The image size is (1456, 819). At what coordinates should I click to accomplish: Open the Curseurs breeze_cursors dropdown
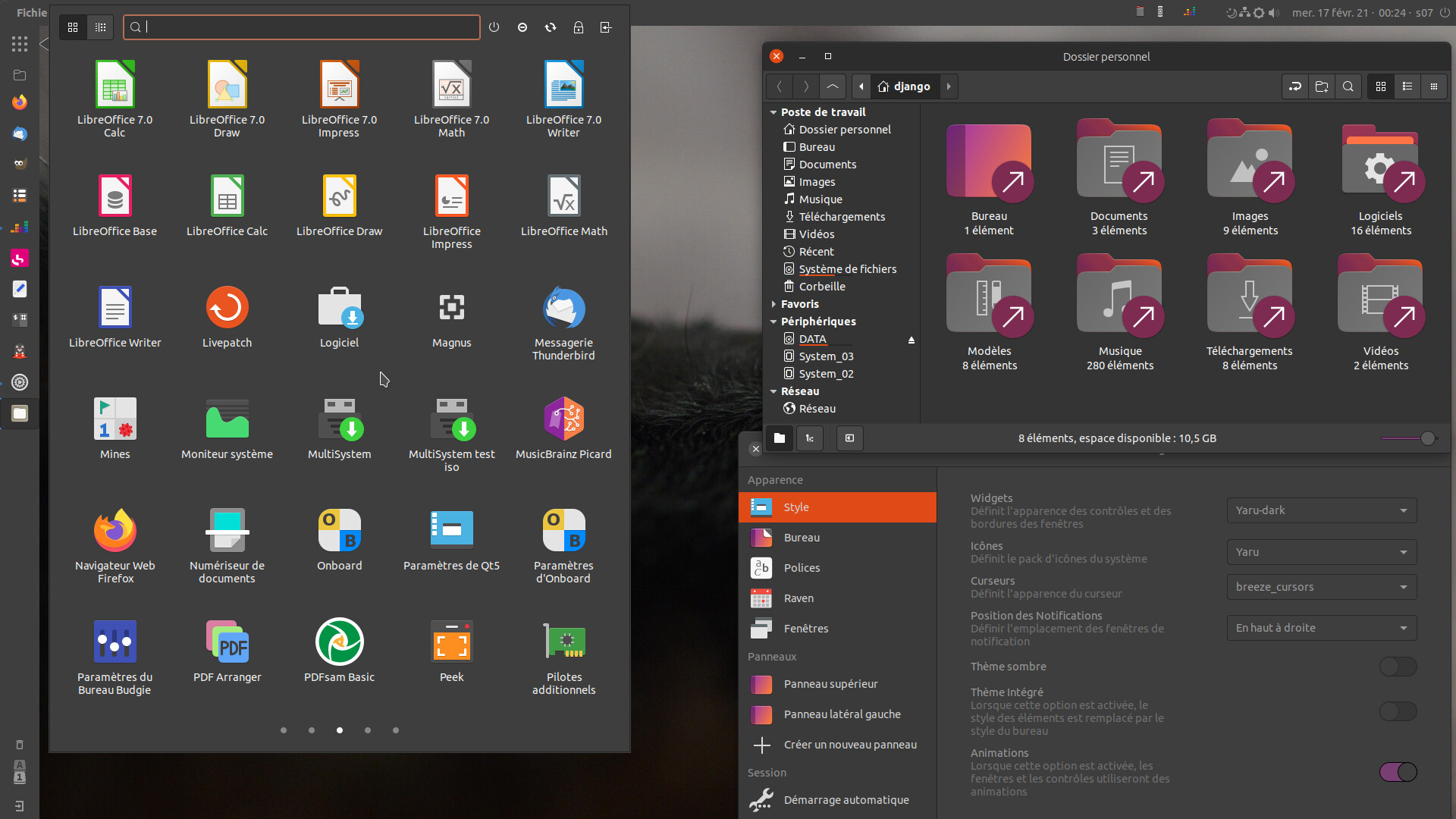tap(1321, 587)
